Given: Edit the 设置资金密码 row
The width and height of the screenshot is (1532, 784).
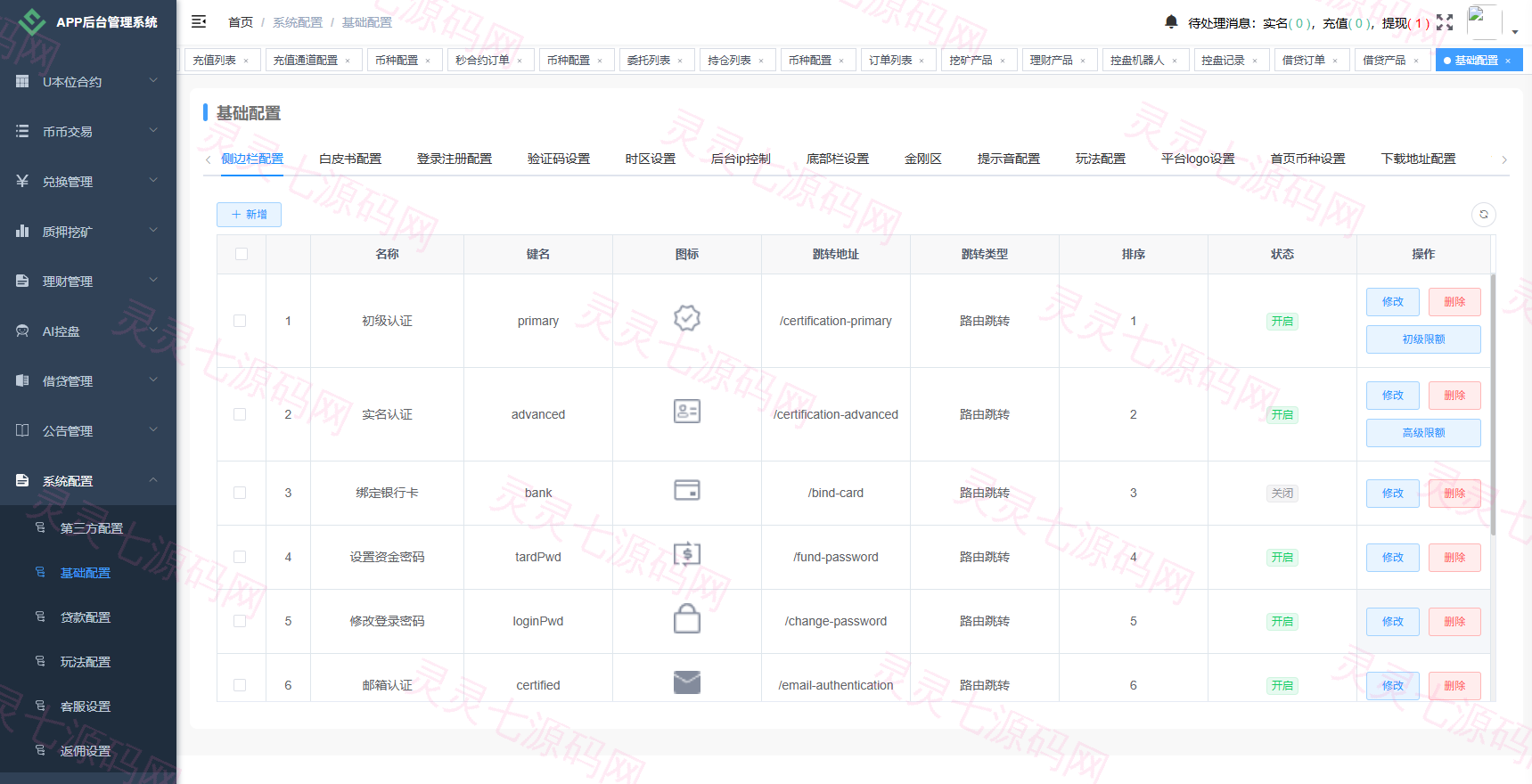Looking at the screenshot, I should coord(1393,557).
